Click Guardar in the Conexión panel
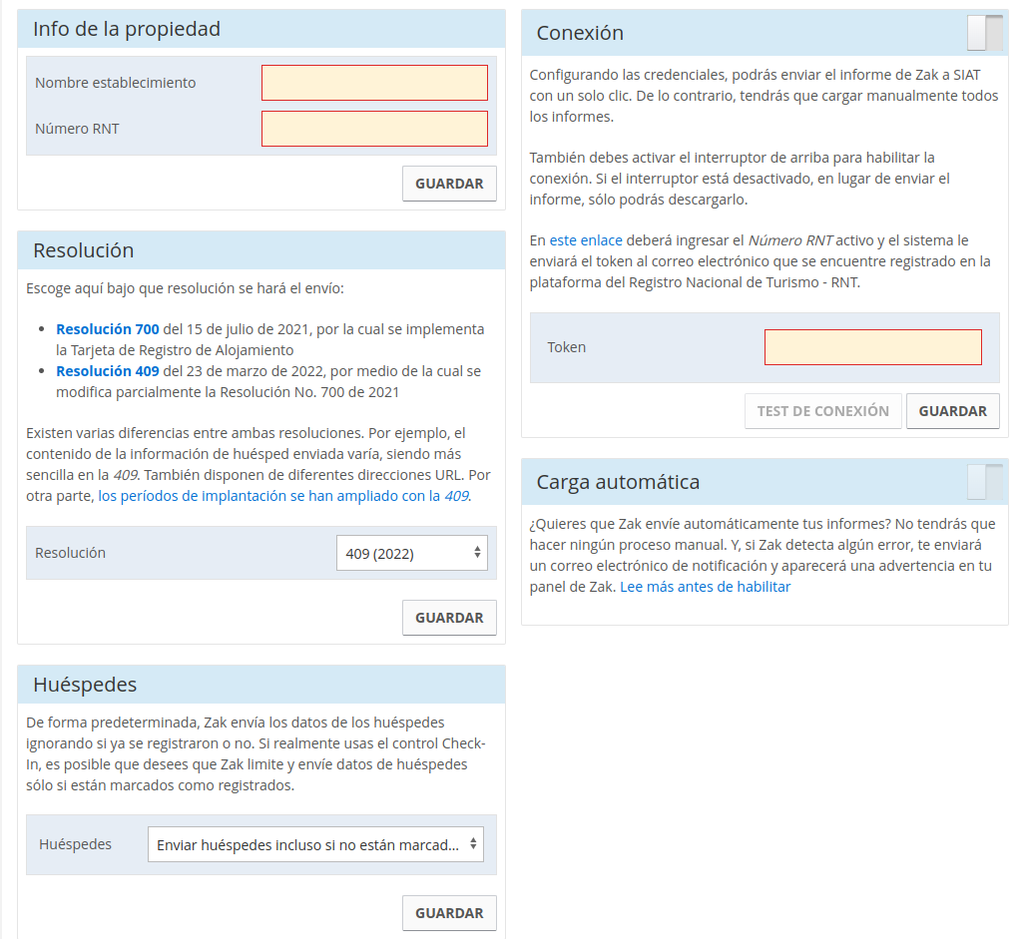This screenshot has height=939, width=1024. click(952, 411)
